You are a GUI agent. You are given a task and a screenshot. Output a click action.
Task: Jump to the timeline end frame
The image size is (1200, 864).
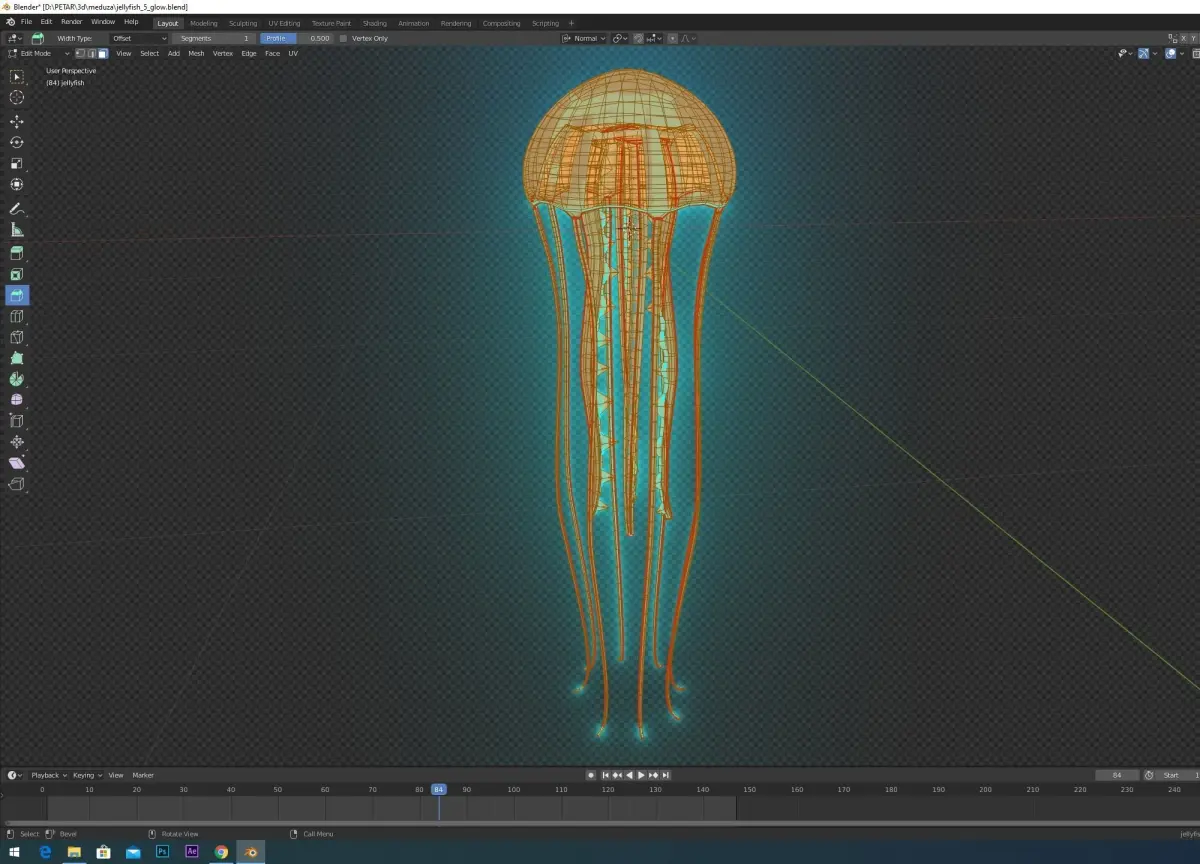click(x=666, y=775)
